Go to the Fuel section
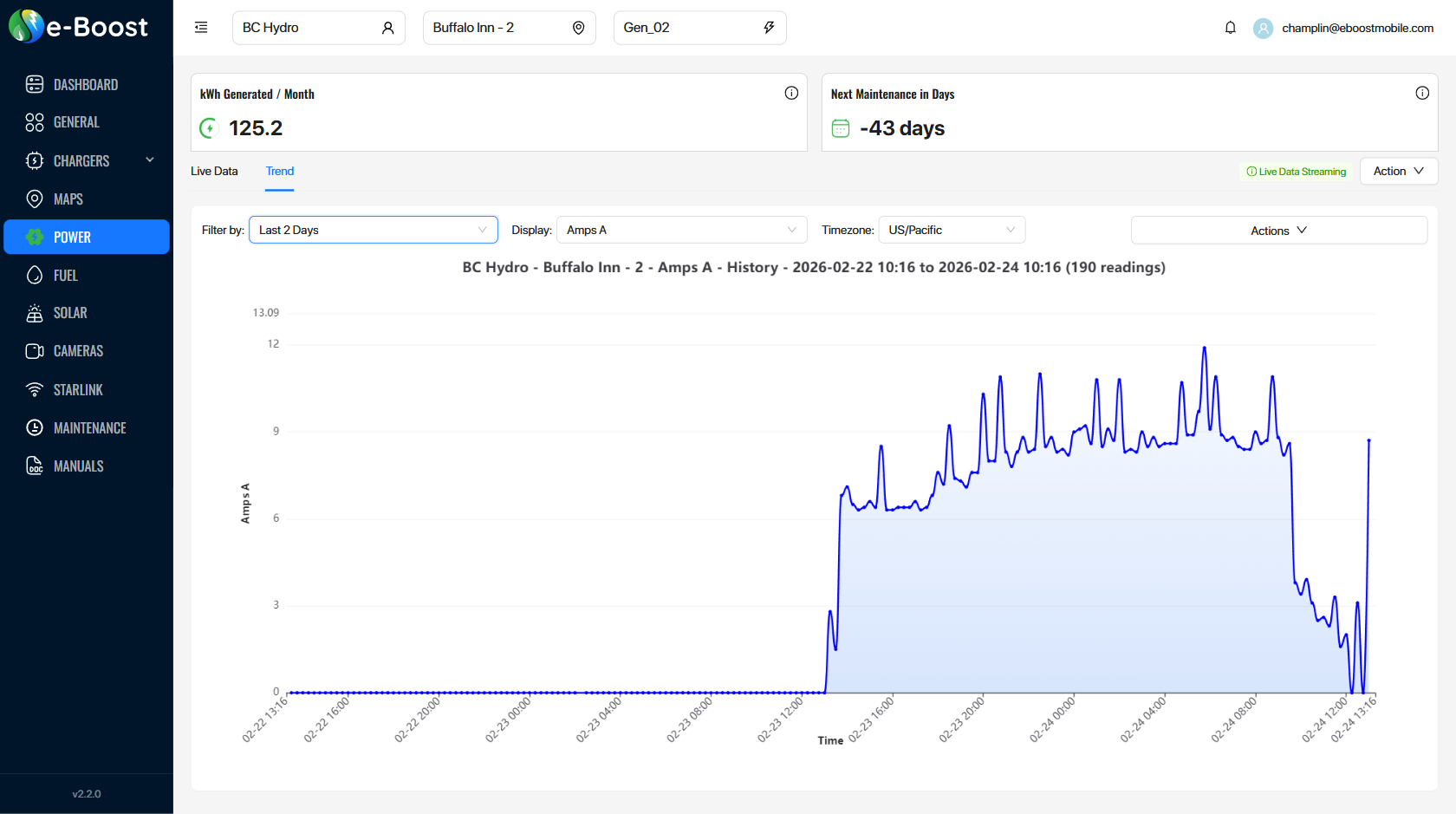1456x814 pixels. coord(65,275)
